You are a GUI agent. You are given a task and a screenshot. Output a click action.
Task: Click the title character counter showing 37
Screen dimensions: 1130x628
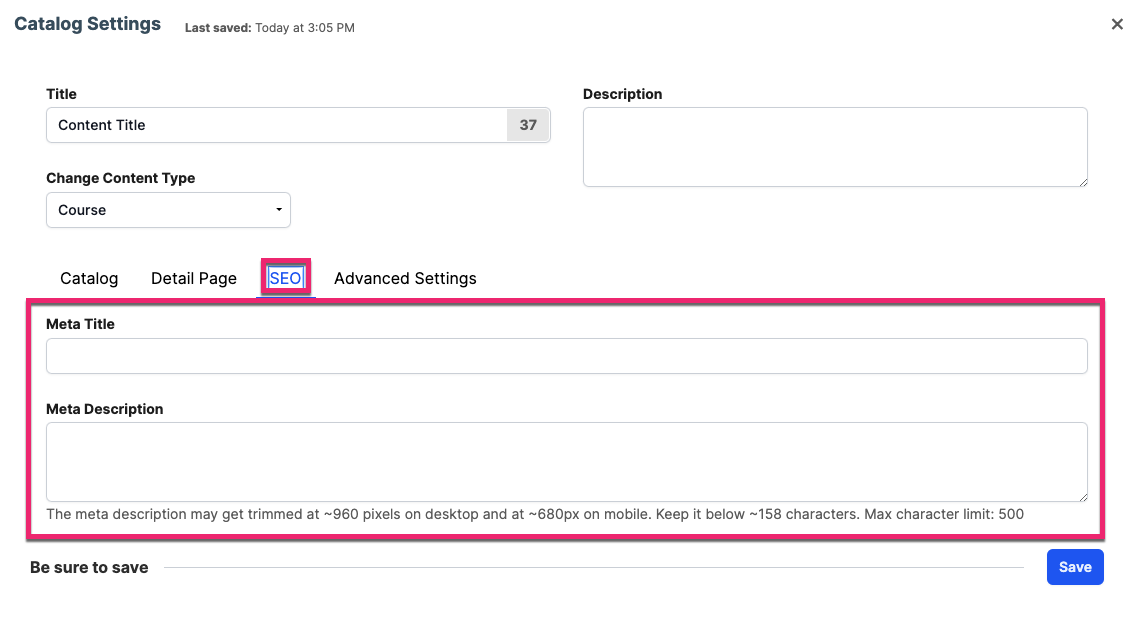[528, 125]
